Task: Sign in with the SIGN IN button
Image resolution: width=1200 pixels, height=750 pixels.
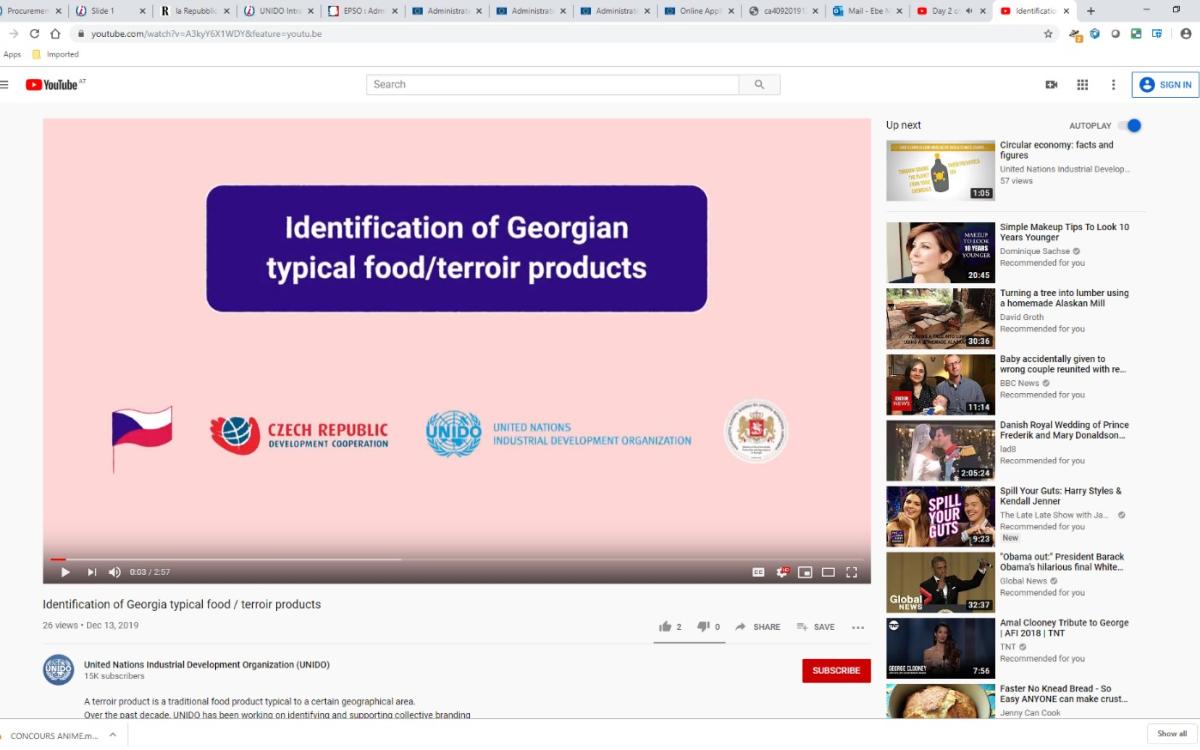Action: pos(1165,85)
